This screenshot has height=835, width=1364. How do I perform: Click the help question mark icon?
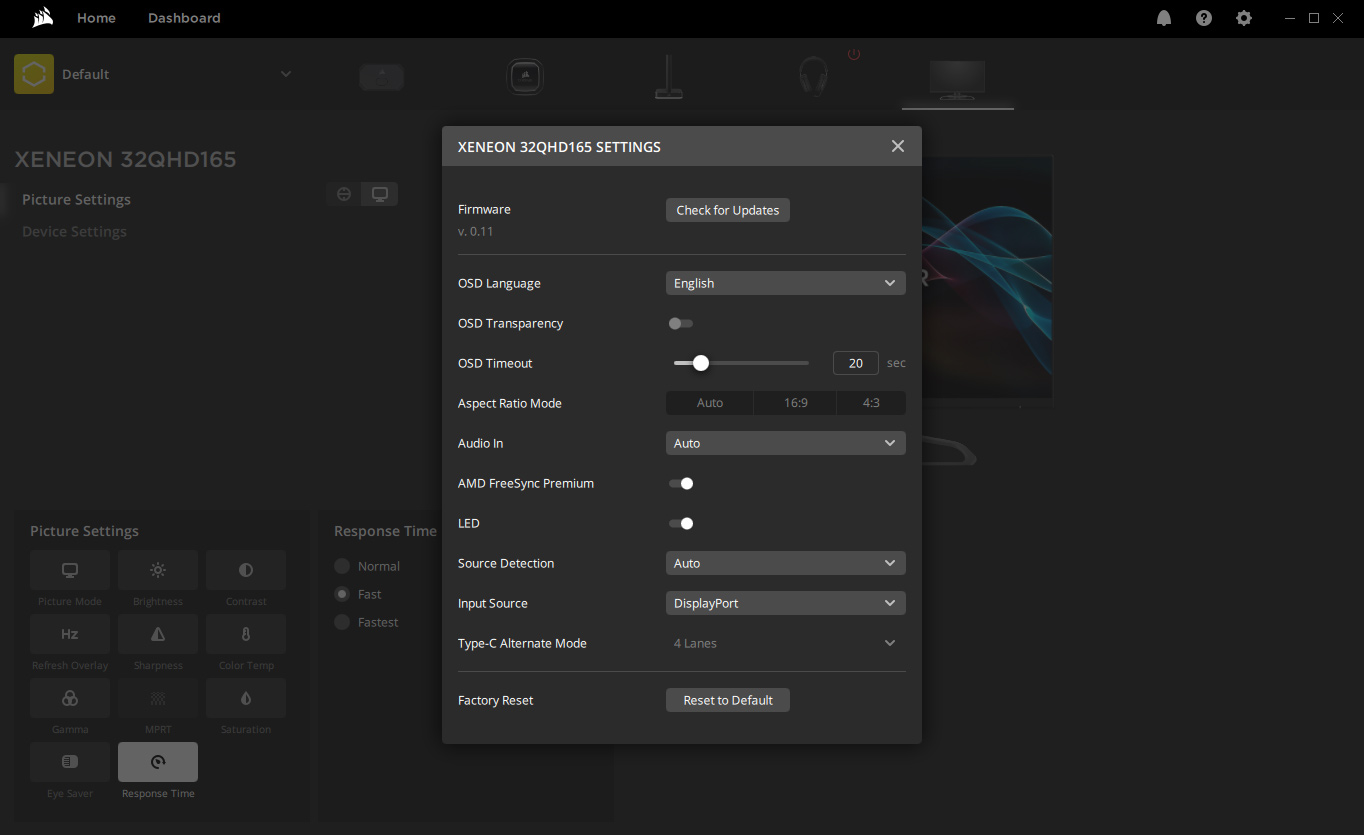tap(1204, 18)
